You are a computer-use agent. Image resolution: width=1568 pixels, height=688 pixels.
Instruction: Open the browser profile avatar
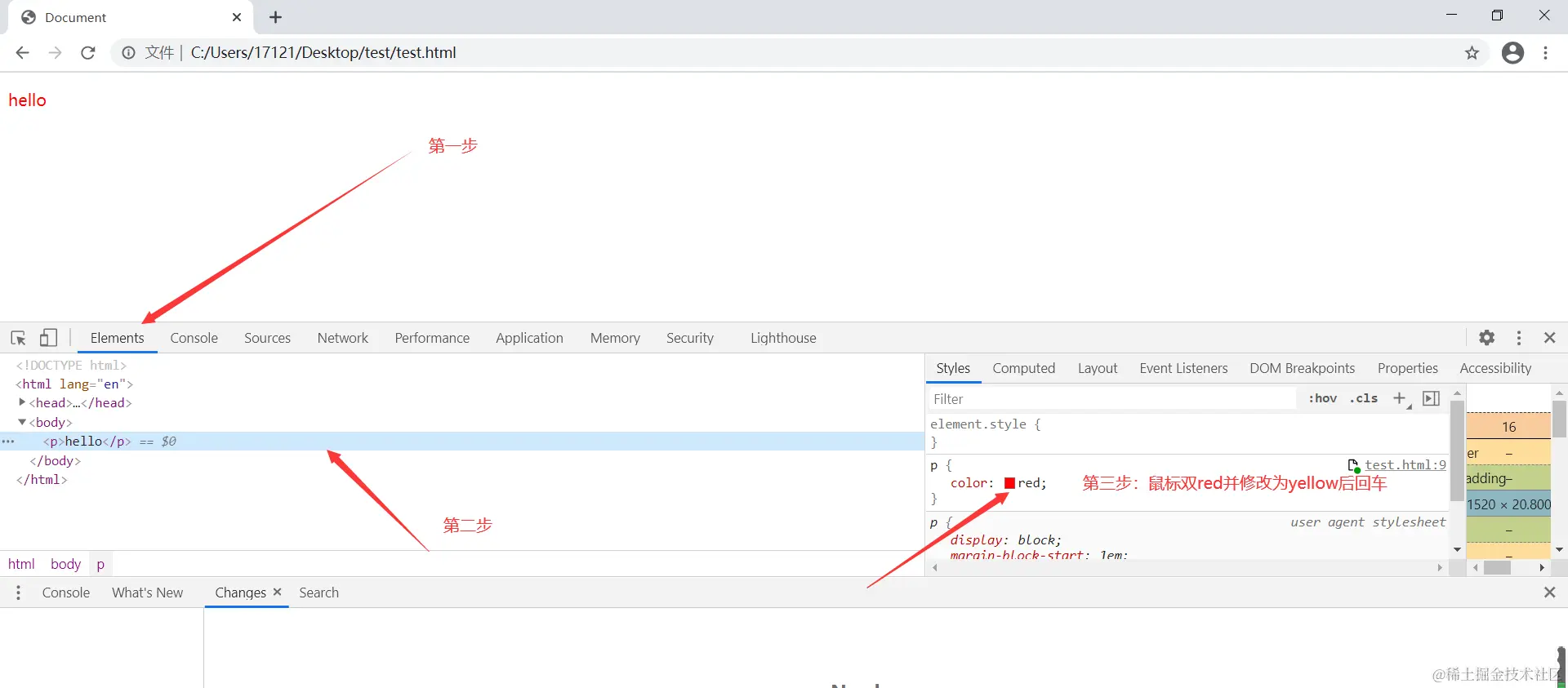pyautogui.click(x=1512, y=53)
